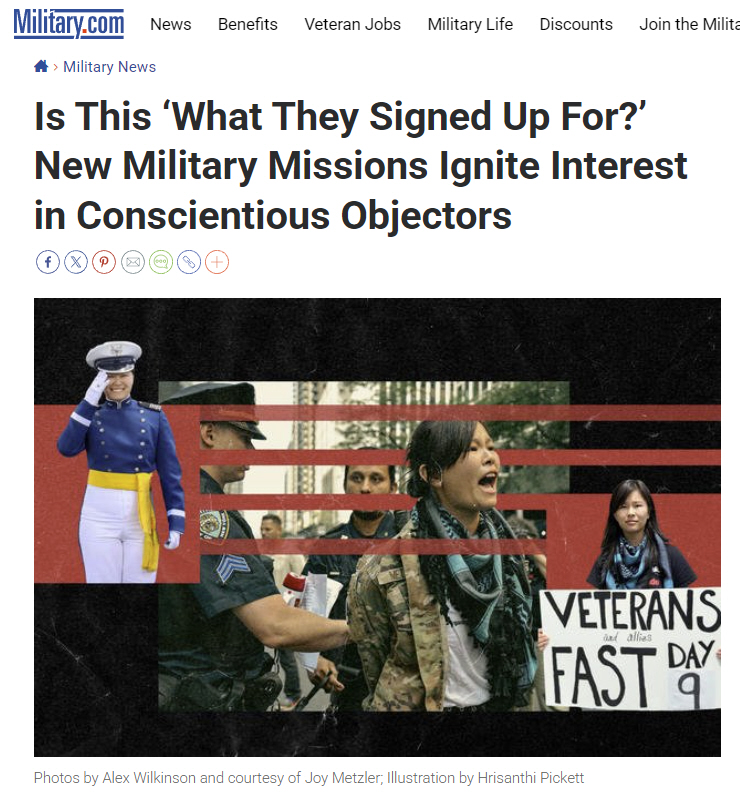This screenshot has height=799, width=740.
Task: Open the Benefits menu
Action: tap(248, 24)
